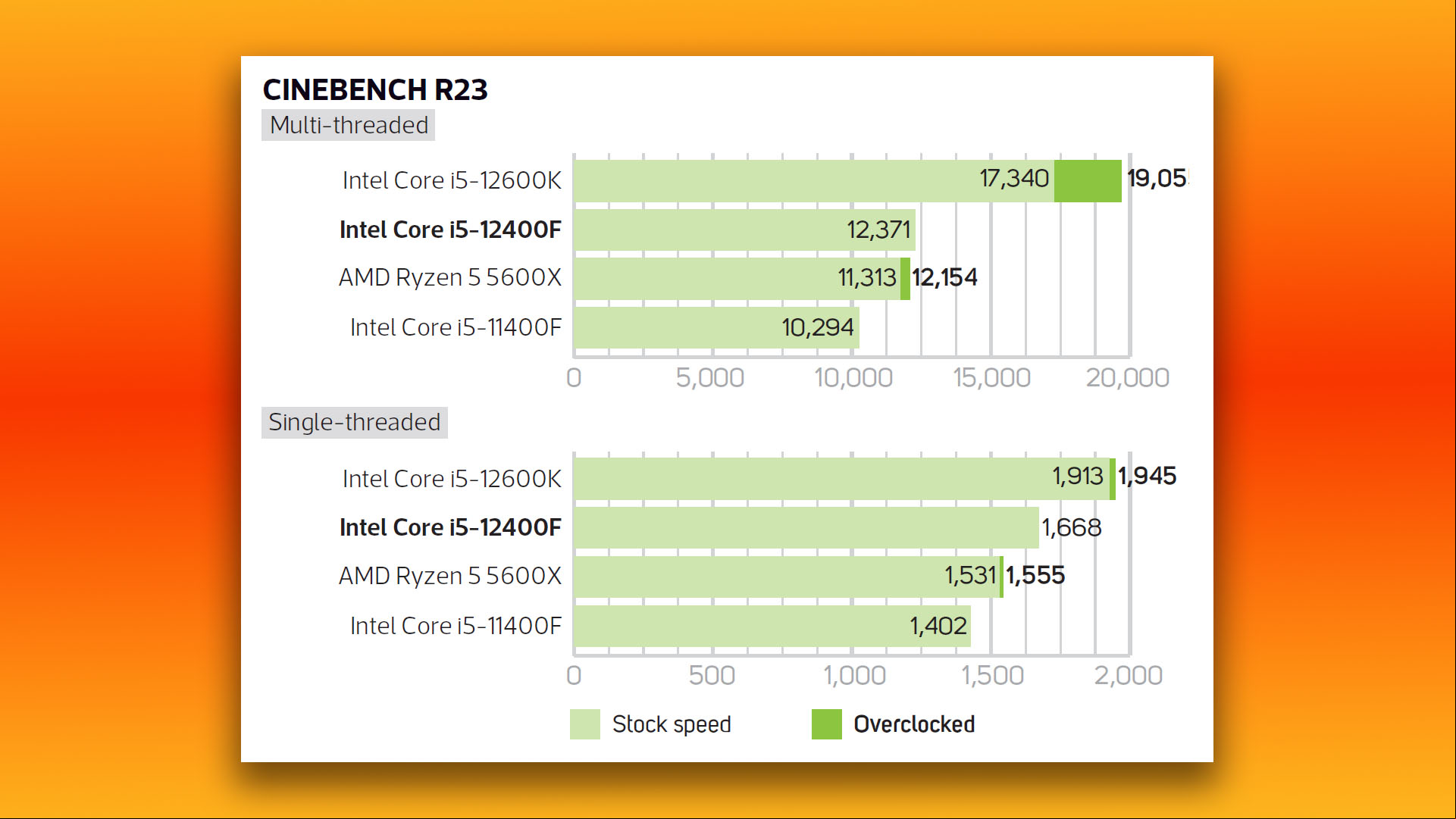The width and height of the screenshot is (1456, 819).
Task: Click the Intel Core i5-12600K multi-threaded label
Action: click(x=452, y=180)
